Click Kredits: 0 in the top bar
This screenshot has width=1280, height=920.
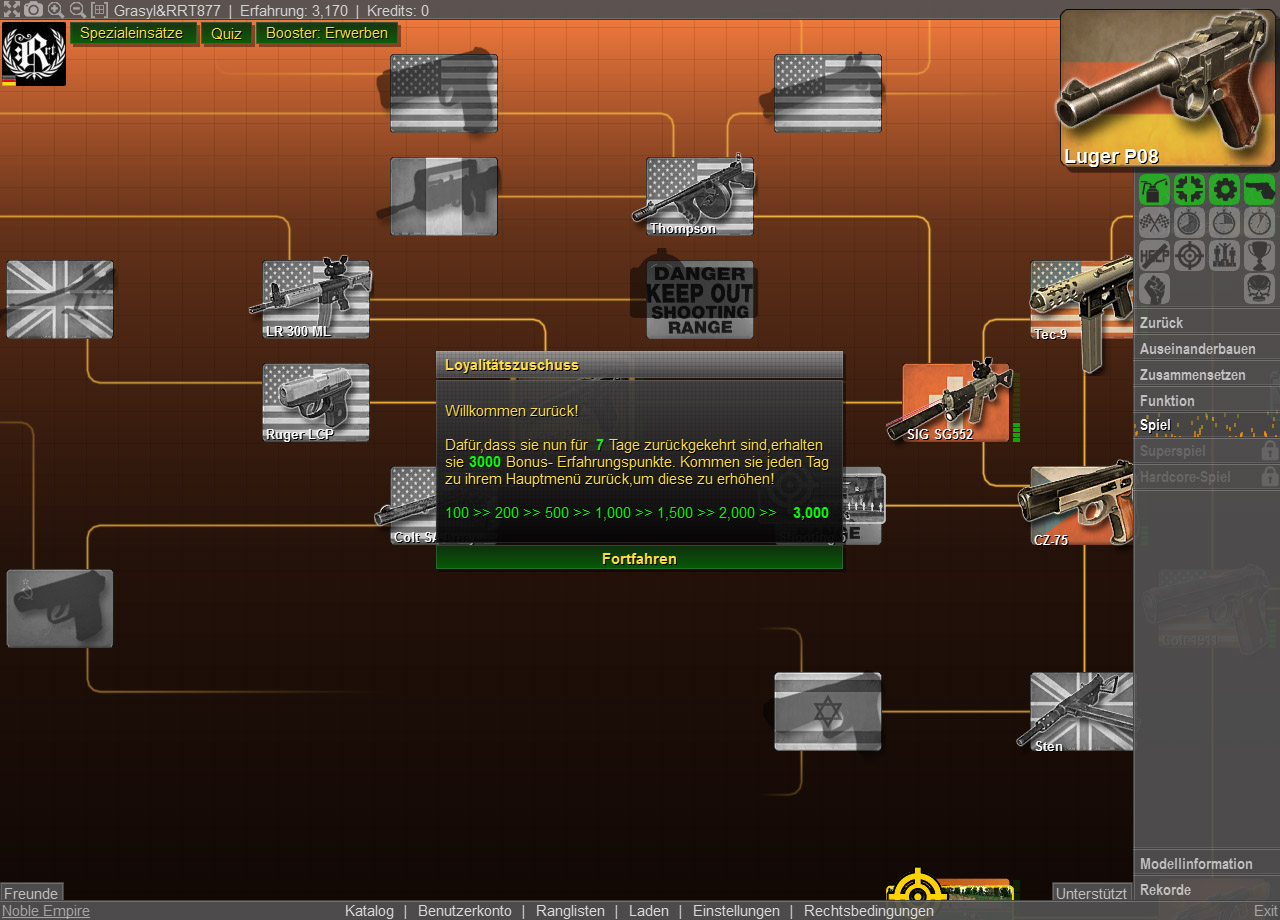coord(398,11)
